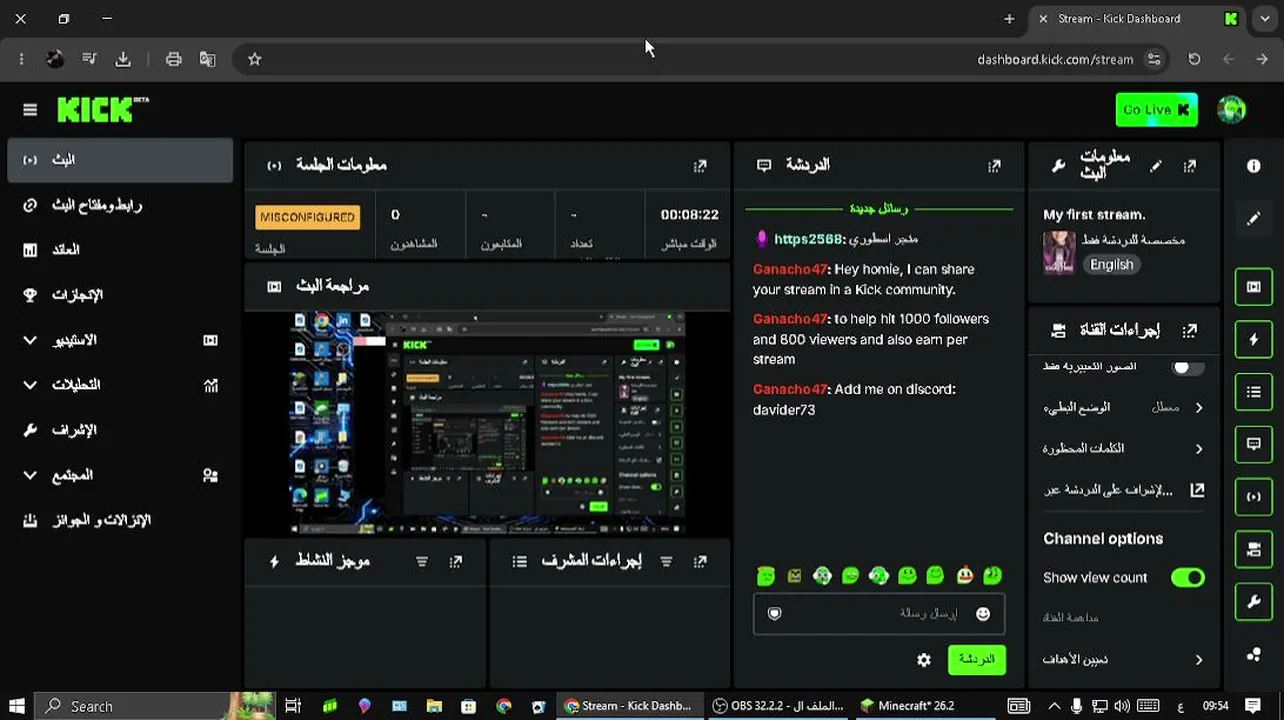The width and height of the screenshot is (1284, 720).
Task: Click the chat identity shield icon
Action: pyautogui.click(x=774, y=614)
